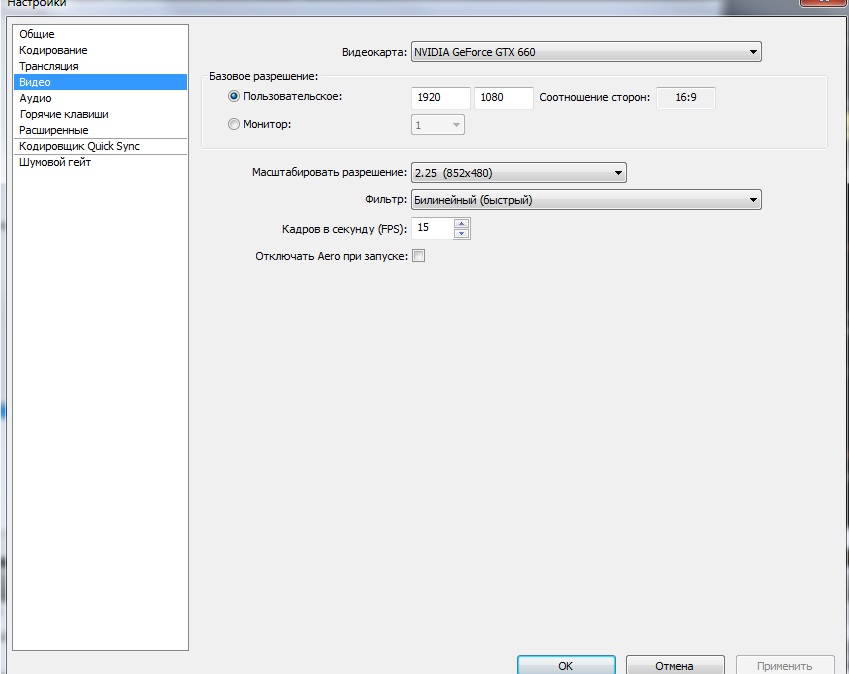Click the Отмена button
Viewport: 849px width, 674px height.
(x=675, y=665)
